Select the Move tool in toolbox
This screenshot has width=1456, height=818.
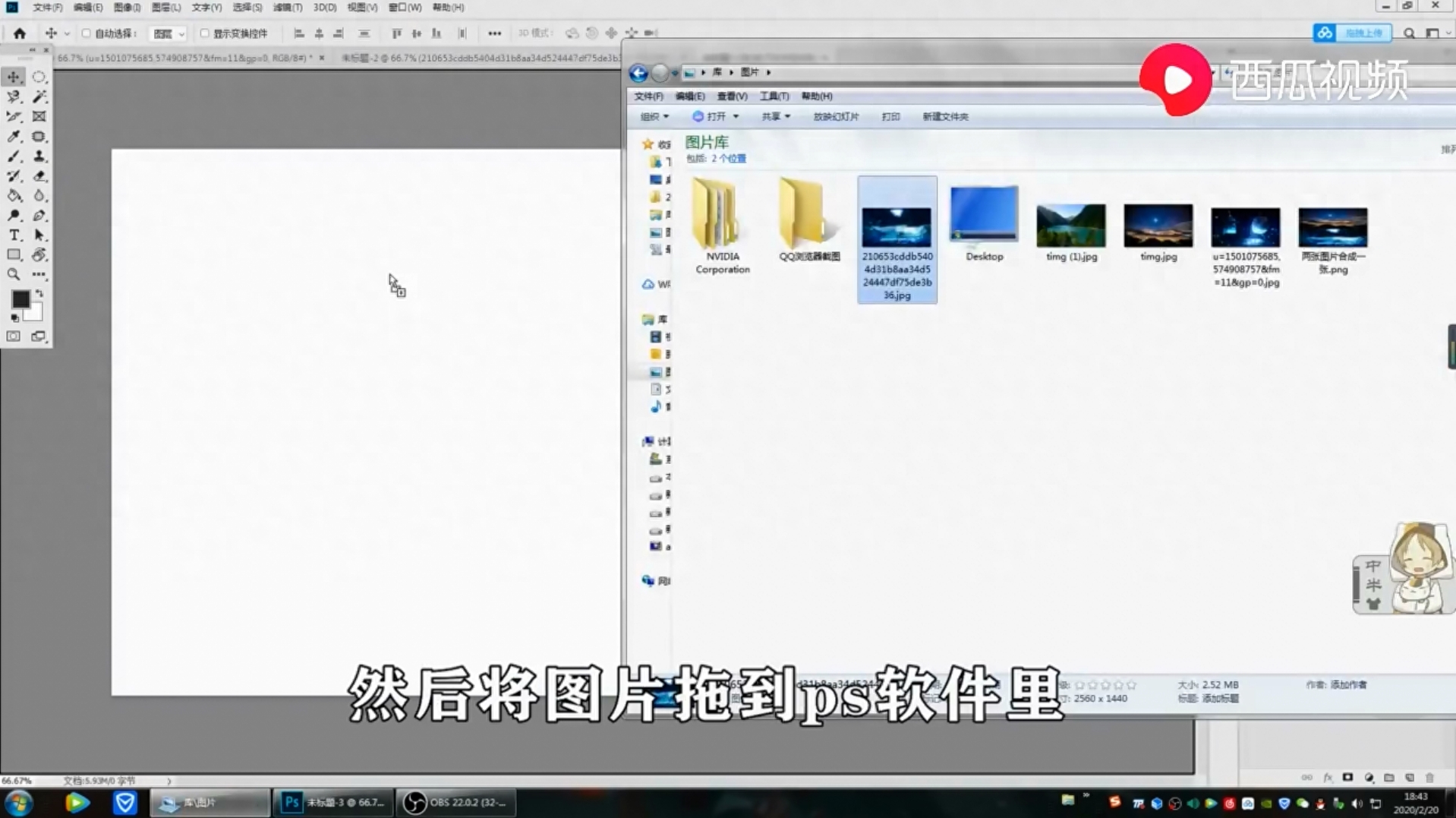[x=14, y=77]
